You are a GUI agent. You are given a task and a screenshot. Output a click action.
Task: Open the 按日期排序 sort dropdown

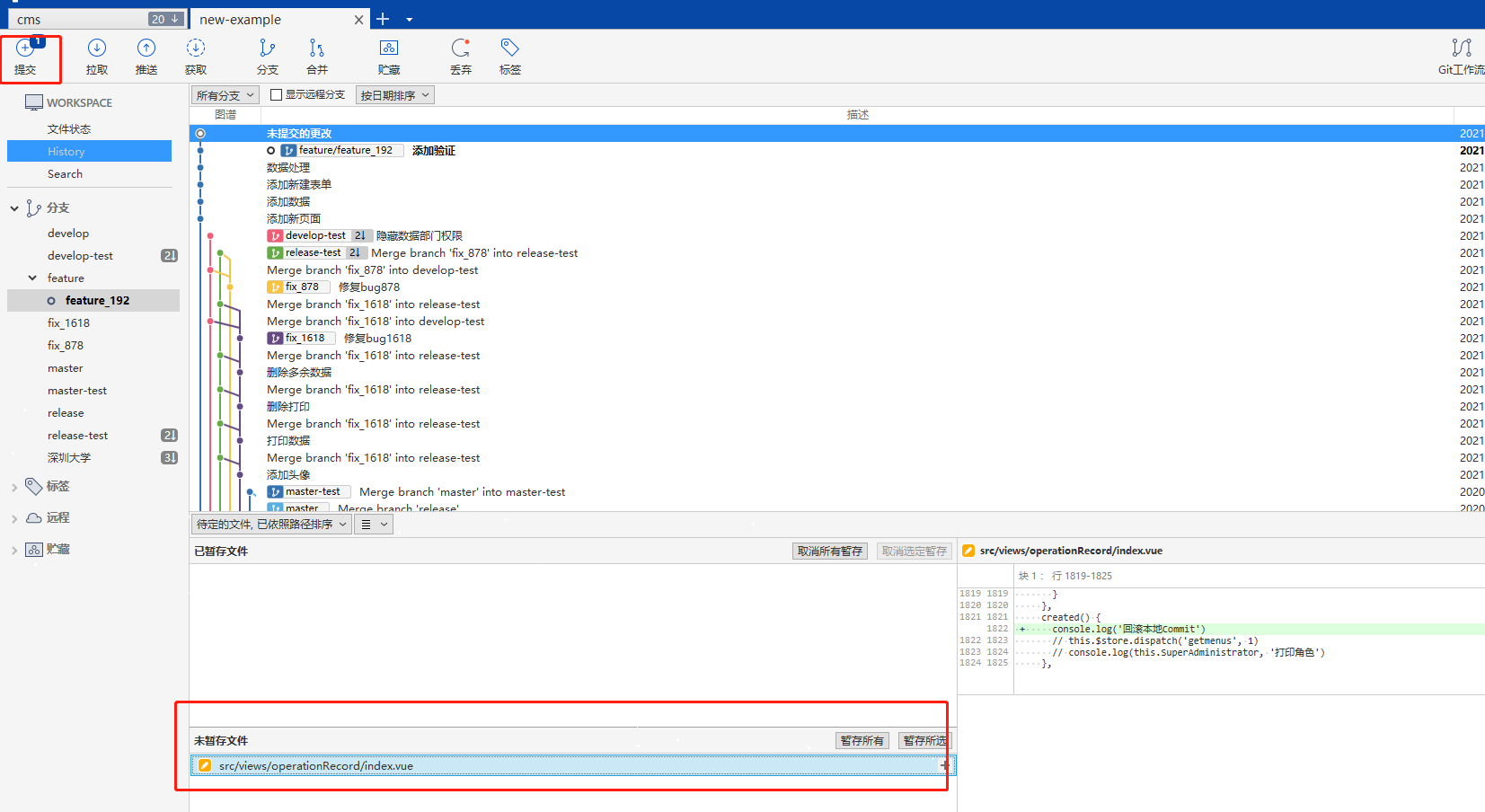(394, 95)
